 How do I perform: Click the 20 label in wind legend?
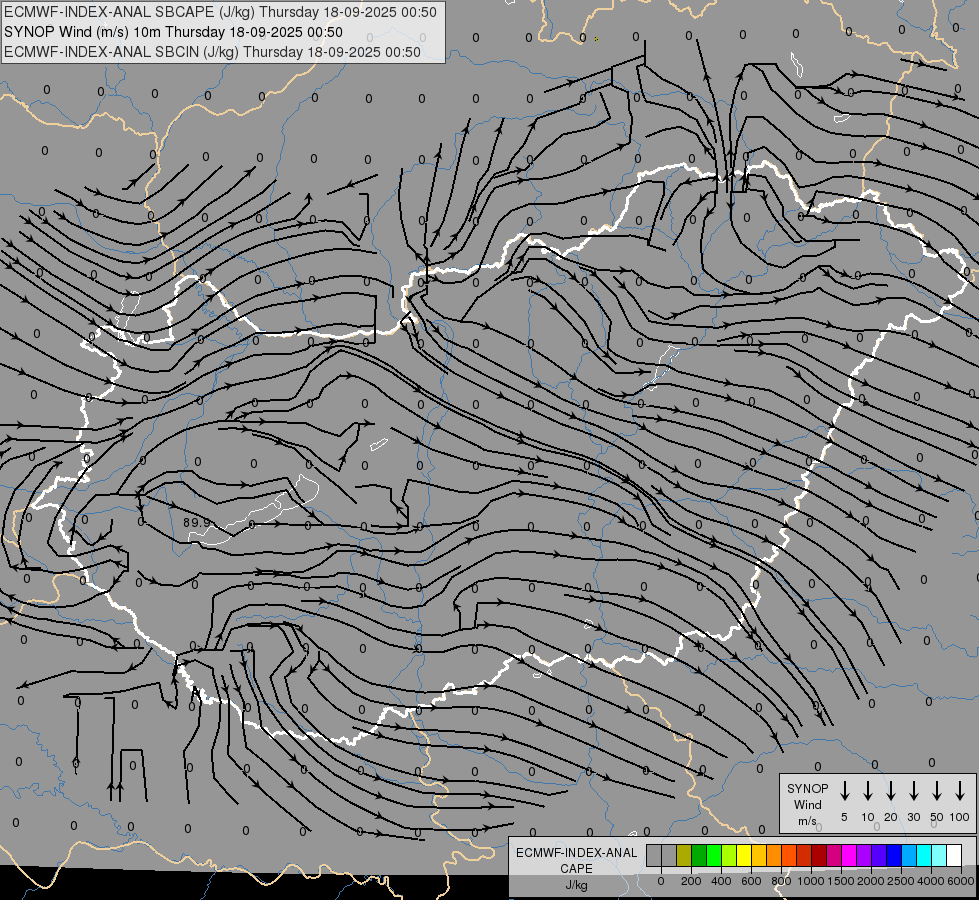coord(891,817)
